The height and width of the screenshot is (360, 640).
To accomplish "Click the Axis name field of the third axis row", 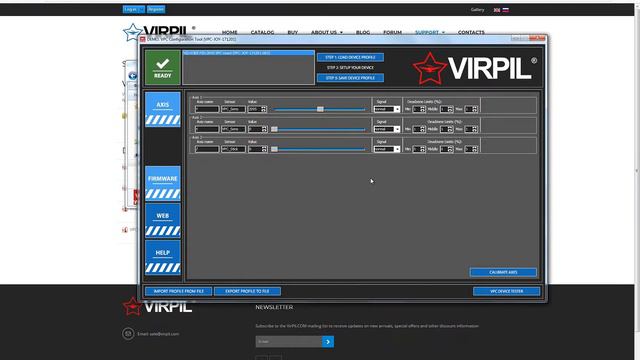I will (207, 149).
